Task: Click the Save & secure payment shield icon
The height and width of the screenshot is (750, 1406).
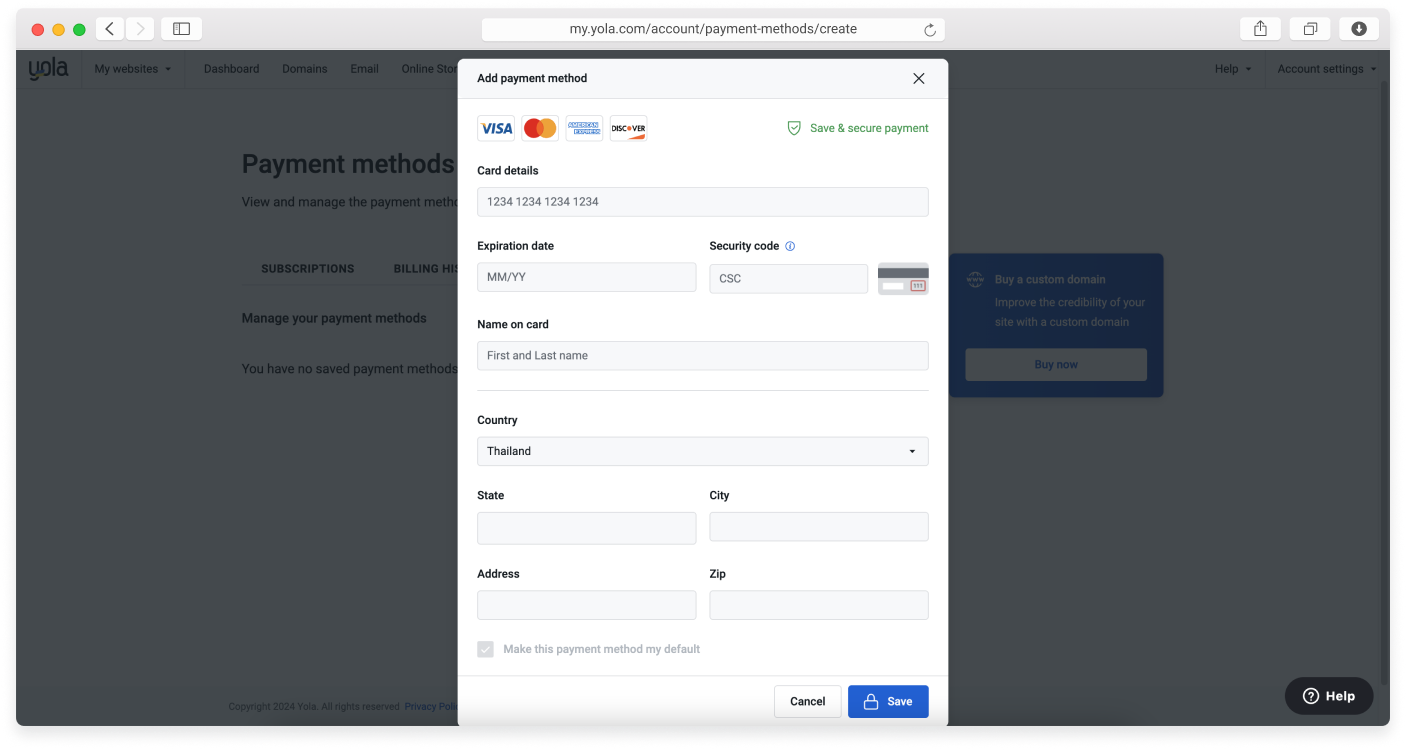Action: tap(793, 128)
